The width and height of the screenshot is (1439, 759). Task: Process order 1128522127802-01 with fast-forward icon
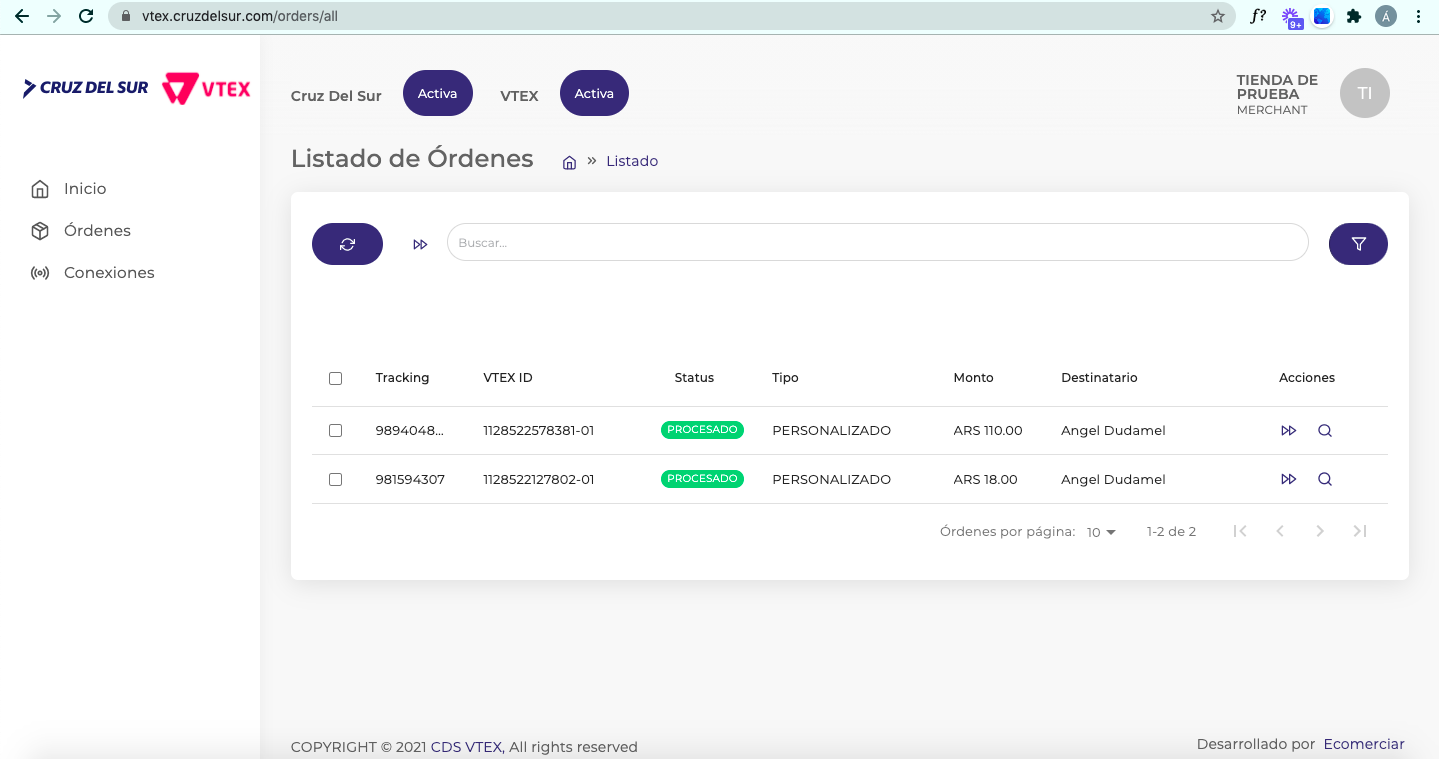coord(1288,480)
